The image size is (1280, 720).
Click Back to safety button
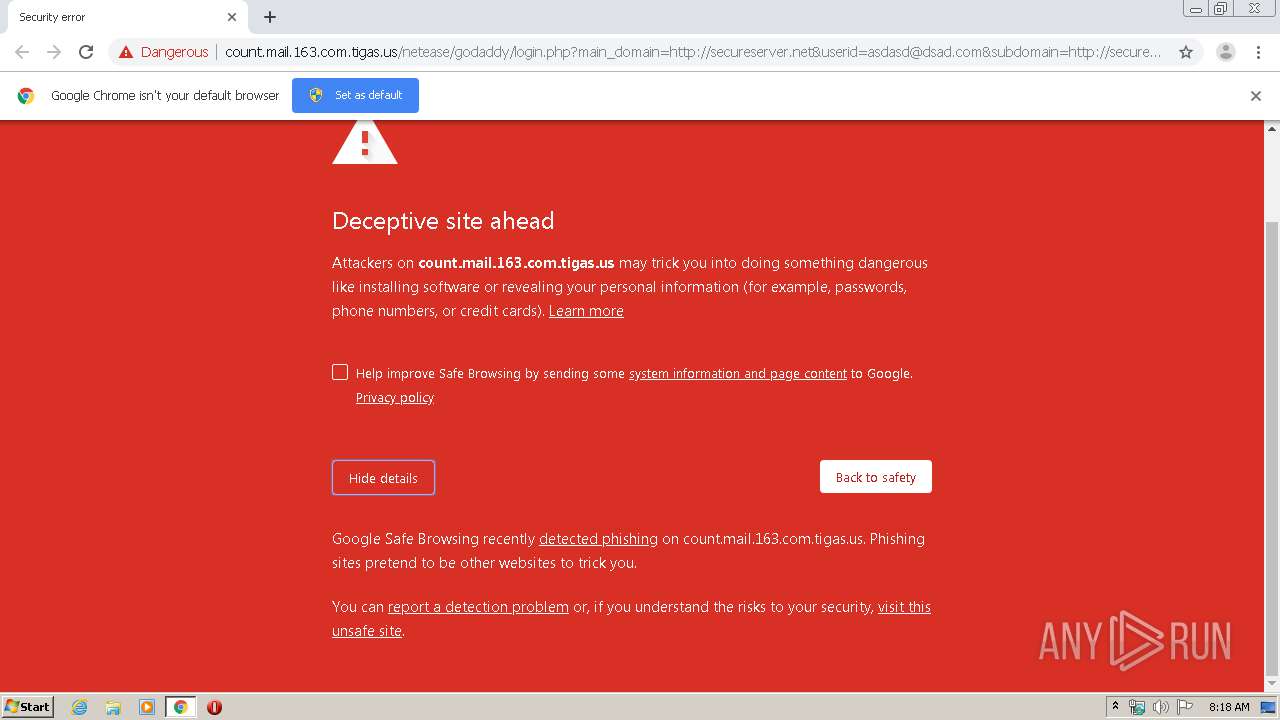coord(876,477)
